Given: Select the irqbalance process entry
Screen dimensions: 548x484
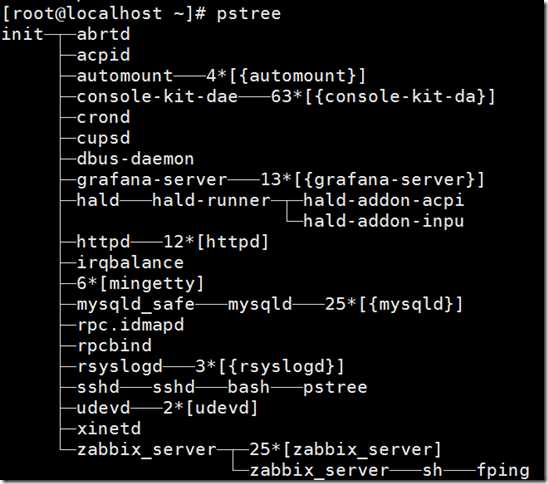Looking at the screenshot, I should pos(130,263).
